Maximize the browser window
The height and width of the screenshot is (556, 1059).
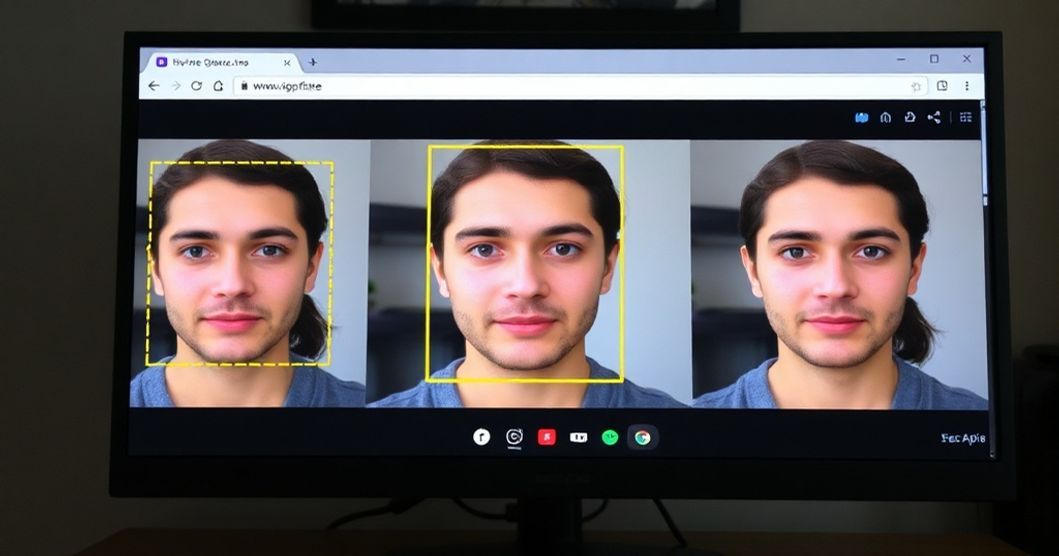tap(934, 59)
